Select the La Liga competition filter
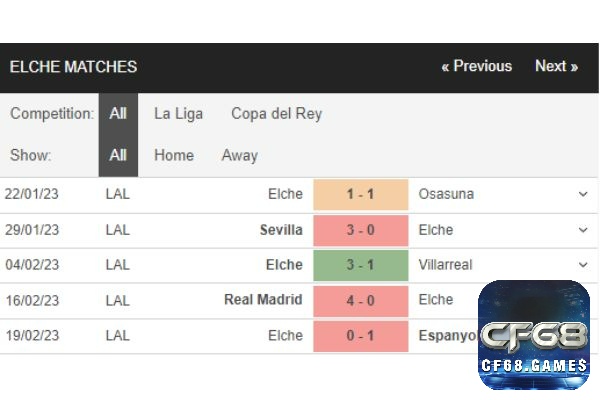 pos(178,114)
